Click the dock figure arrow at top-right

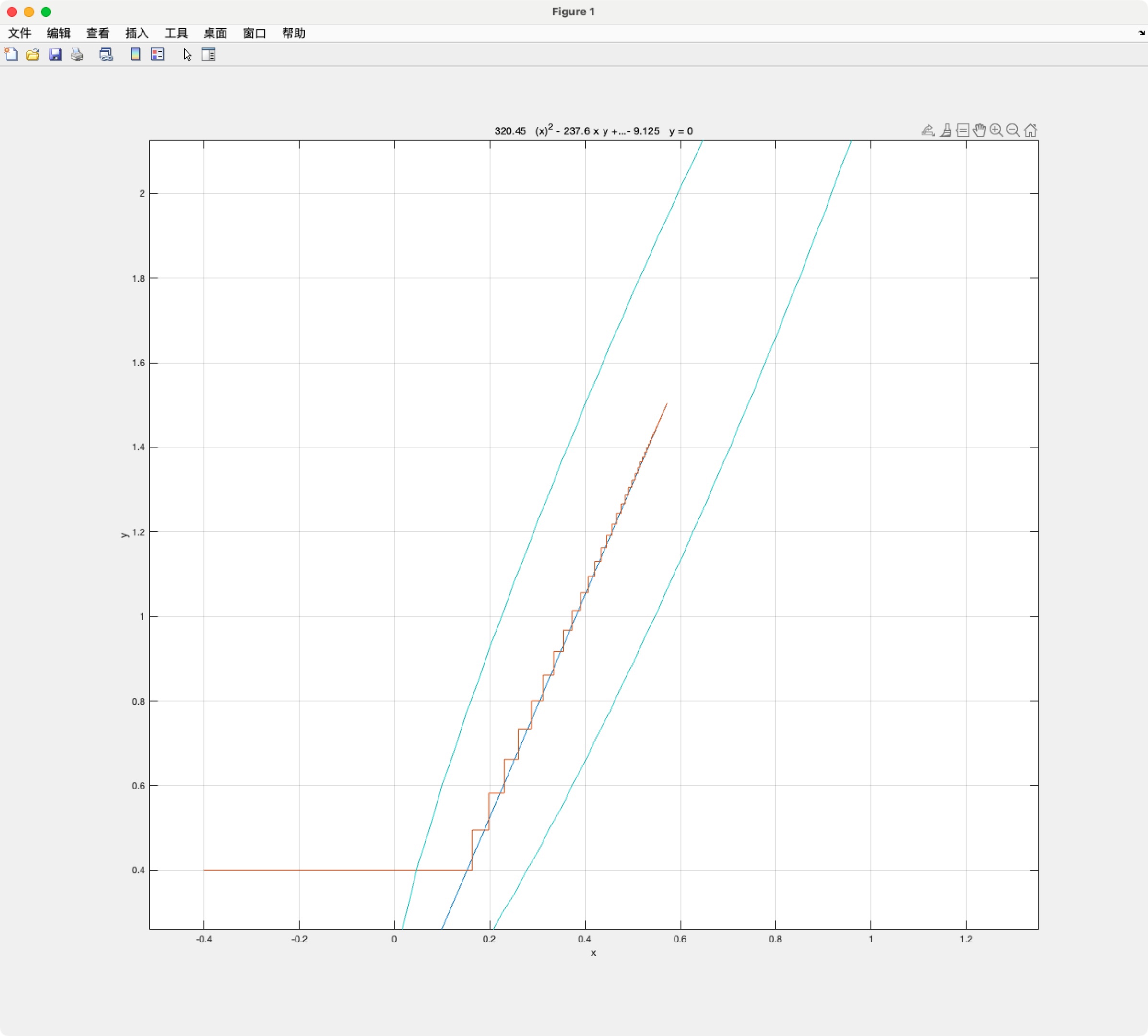pos(1141,33)
